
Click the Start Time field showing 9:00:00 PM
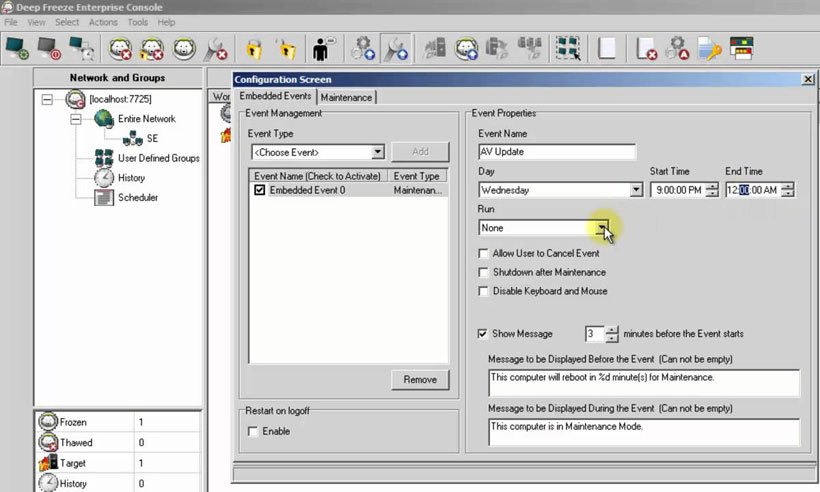coord(678,190)
